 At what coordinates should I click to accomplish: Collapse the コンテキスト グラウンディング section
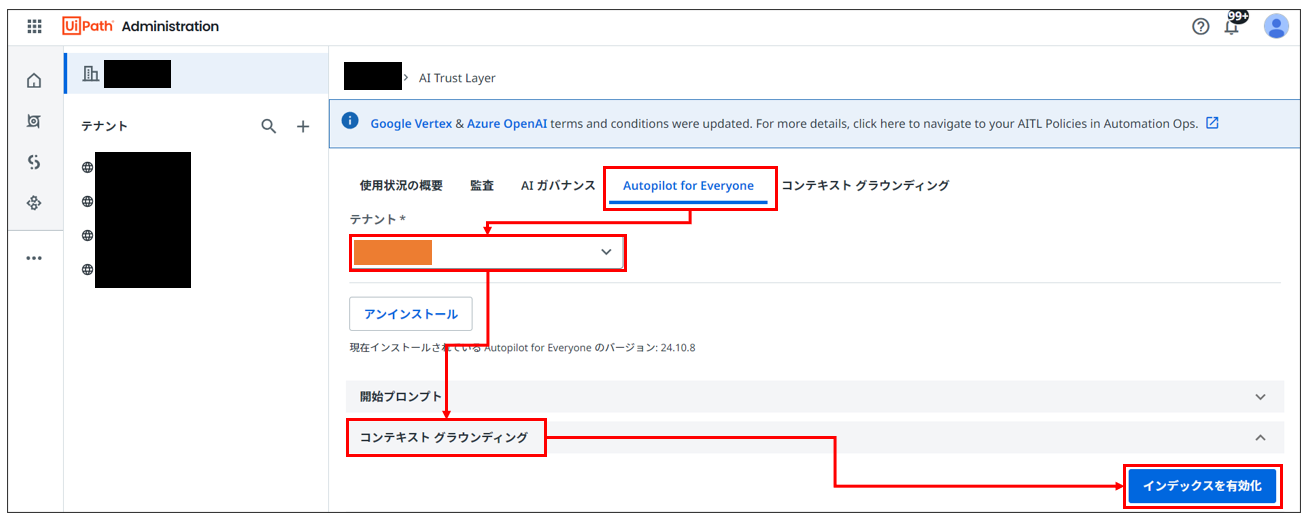[815, 437]
